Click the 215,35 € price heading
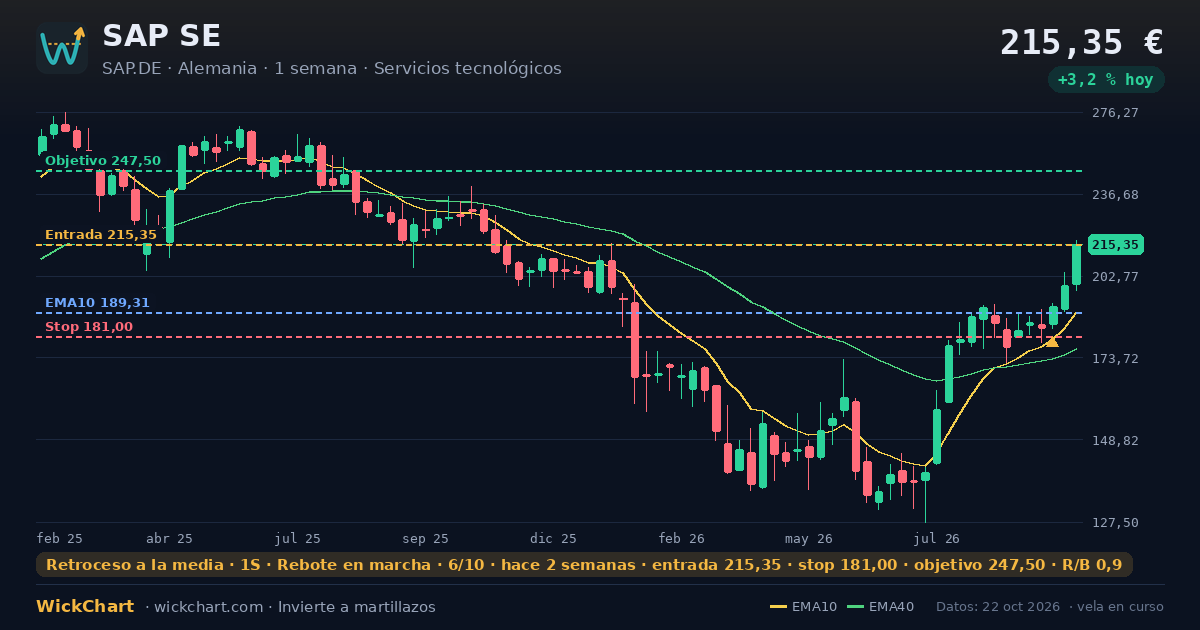Screen dimensions: 1200x630 (1082, 42)
